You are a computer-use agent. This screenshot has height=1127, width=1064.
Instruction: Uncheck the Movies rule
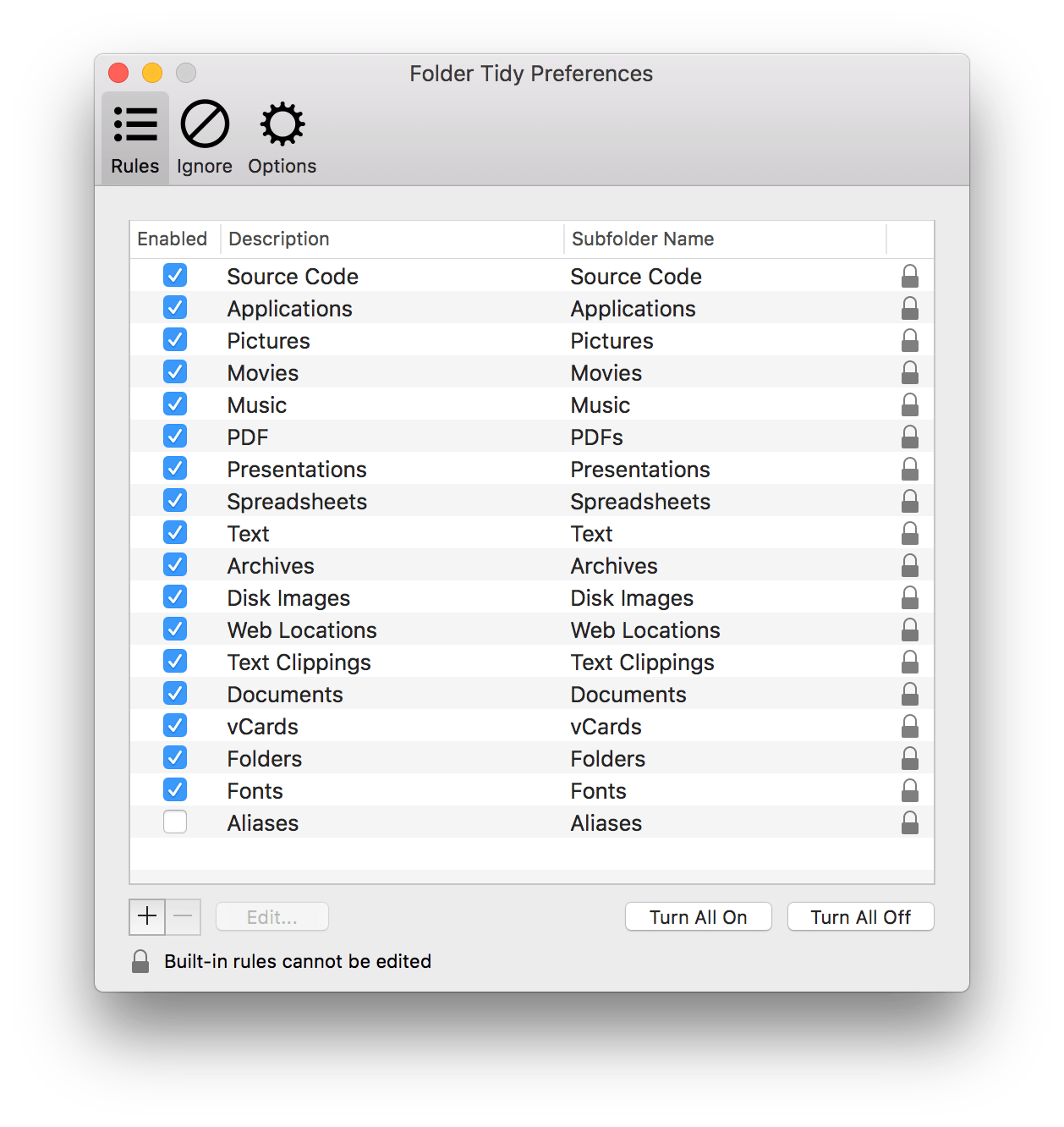tap(175, 371)
